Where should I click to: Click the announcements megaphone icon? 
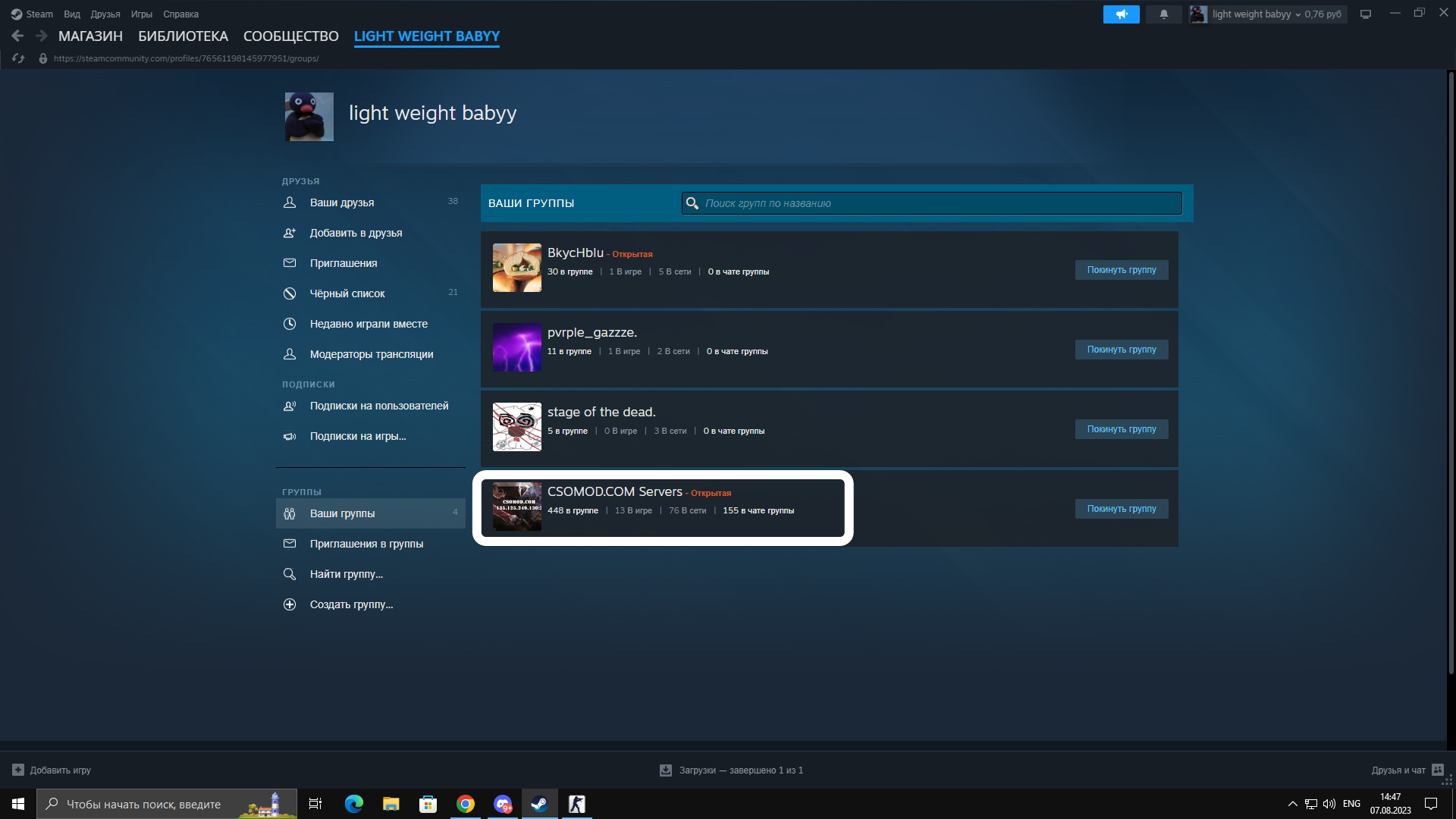1121,14
